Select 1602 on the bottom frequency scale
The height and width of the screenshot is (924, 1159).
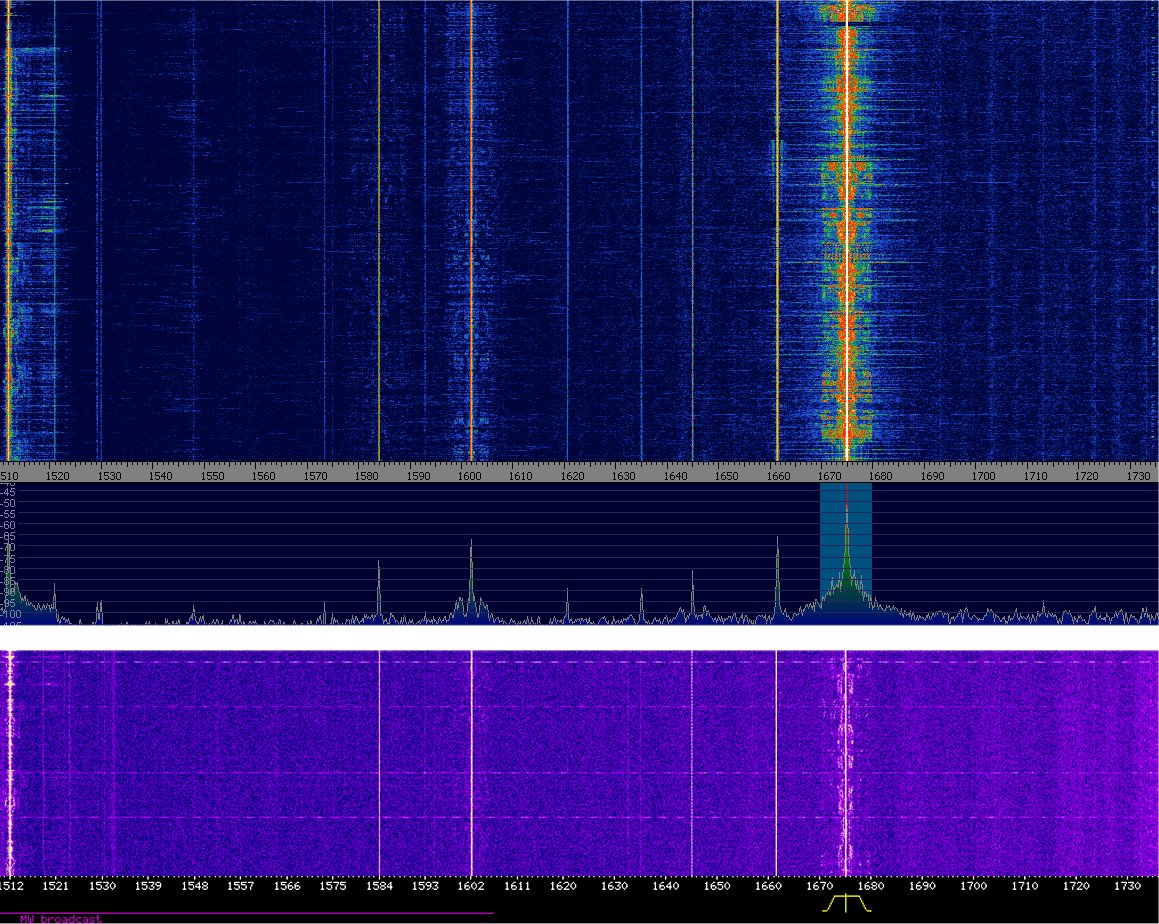471,885
